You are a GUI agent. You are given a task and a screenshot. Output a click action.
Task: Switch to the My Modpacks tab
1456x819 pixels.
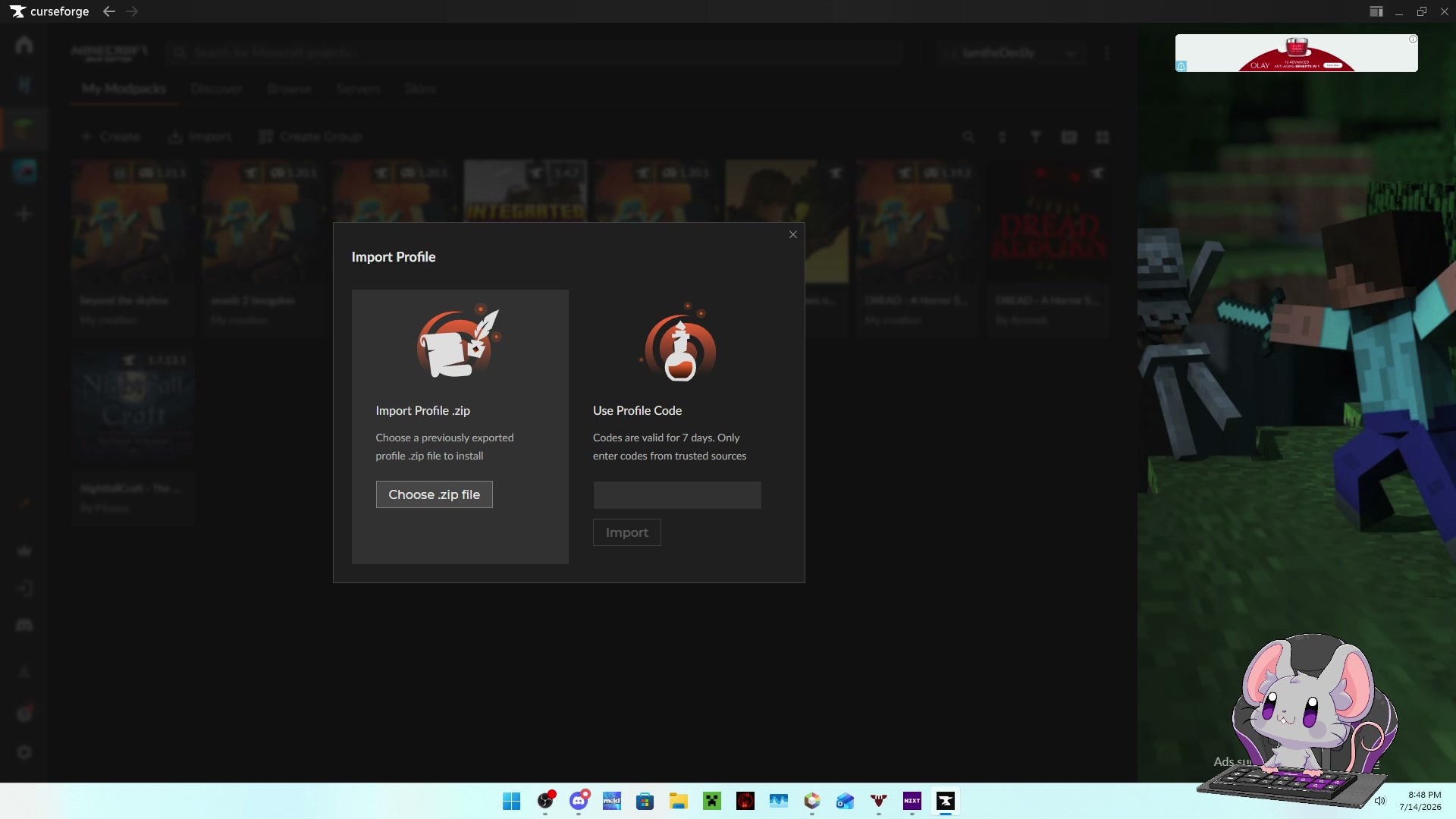(x=124, y=89)
